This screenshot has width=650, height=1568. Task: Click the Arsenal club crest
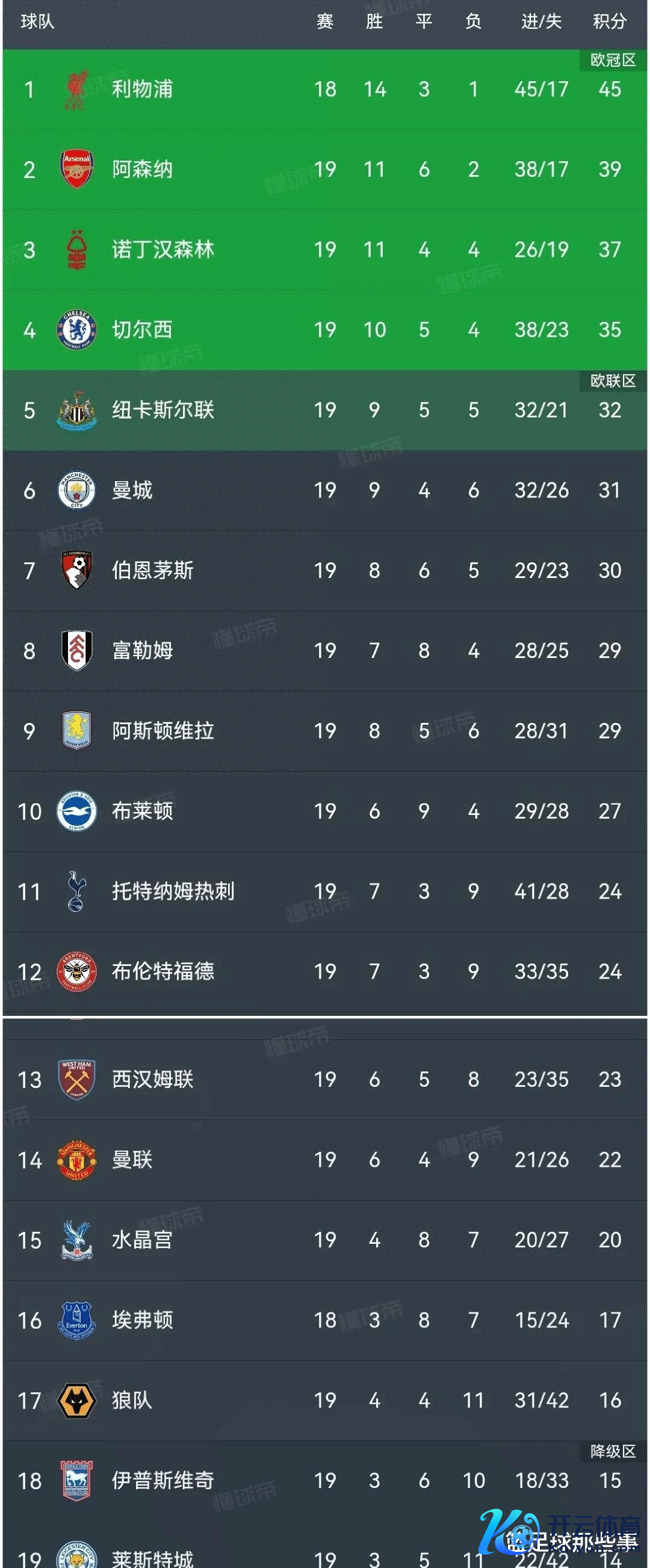coord(77,169)
